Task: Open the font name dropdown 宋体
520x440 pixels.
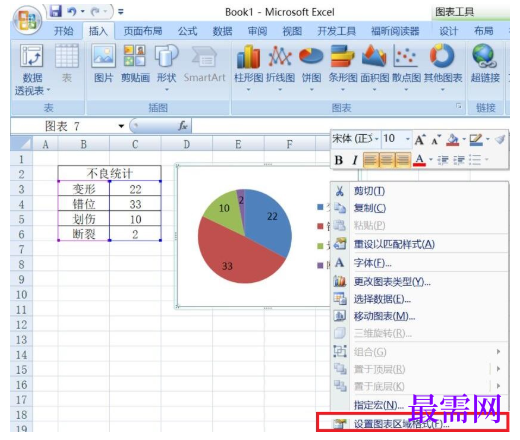Action: (x=376, y=139)
